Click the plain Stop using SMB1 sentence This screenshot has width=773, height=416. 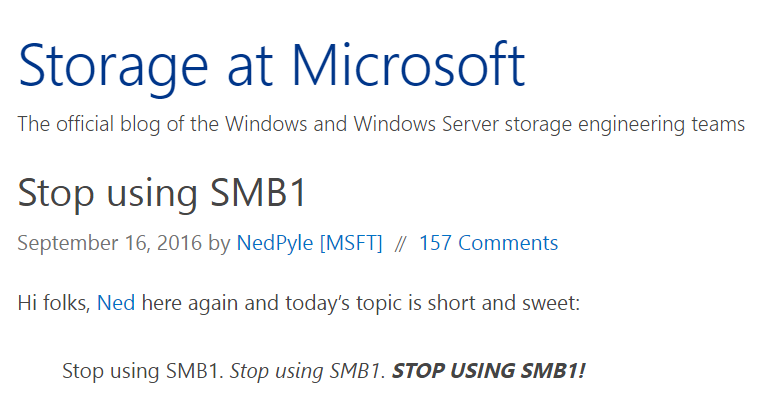[140, 371]
